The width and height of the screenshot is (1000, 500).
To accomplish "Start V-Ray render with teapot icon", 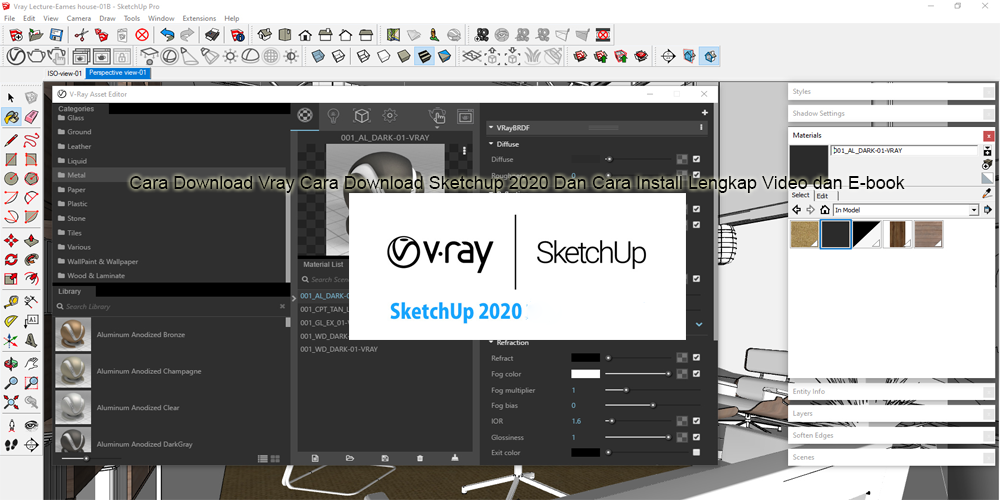I will (36, 56).
